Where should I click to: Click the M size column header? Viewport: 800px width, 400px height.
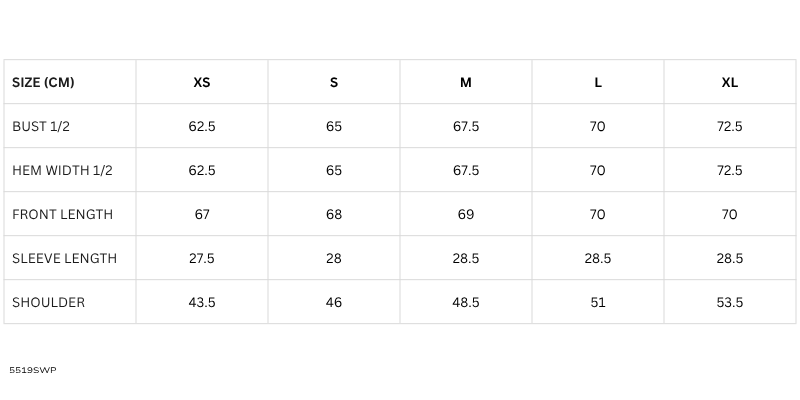[466, 82]
